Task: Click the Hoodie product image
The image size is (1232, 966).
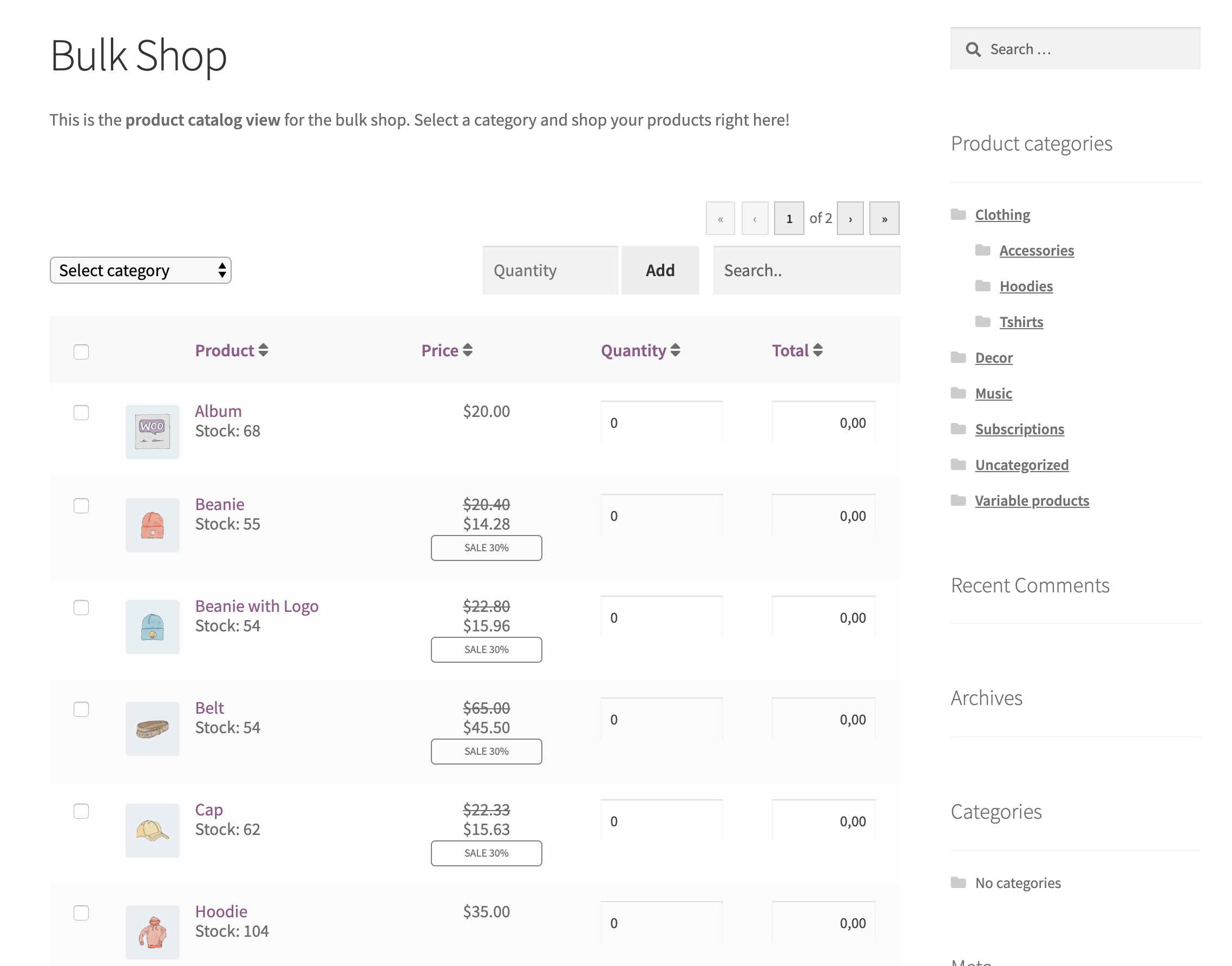Action: point(153,932)
